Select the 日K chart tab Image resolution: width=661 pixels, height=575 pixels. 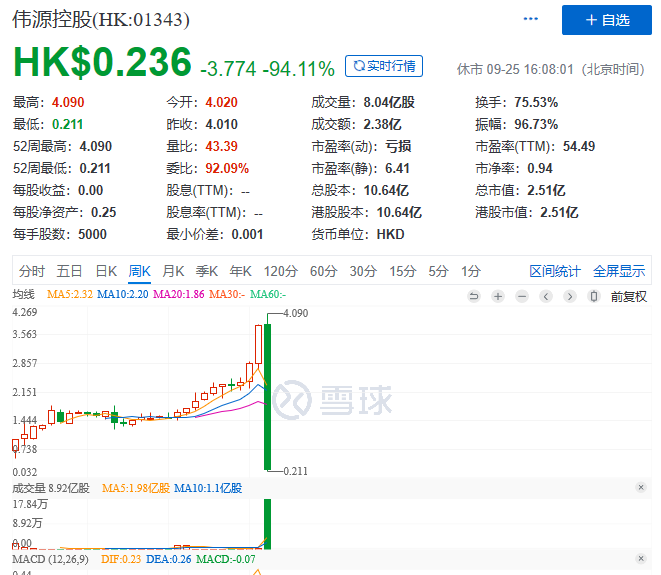(x=106, y=271)
